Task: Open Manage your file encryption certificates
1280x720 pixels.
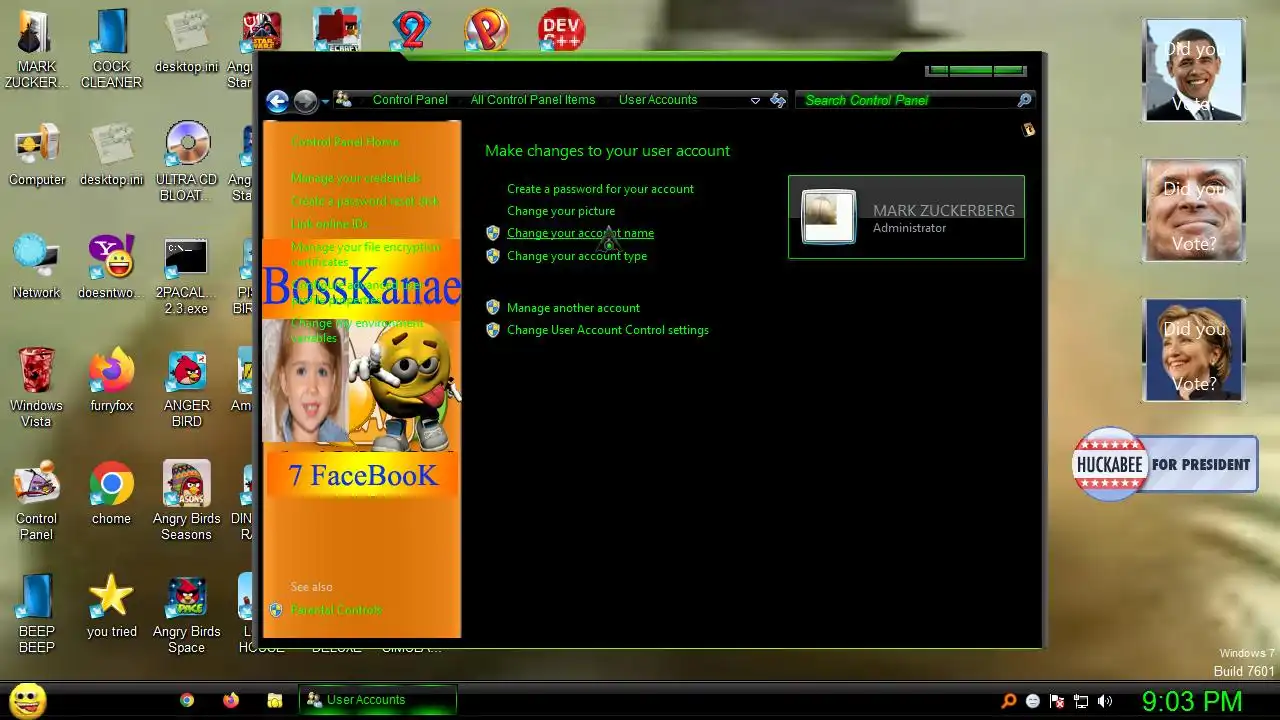Action: [x=365, y=254]
